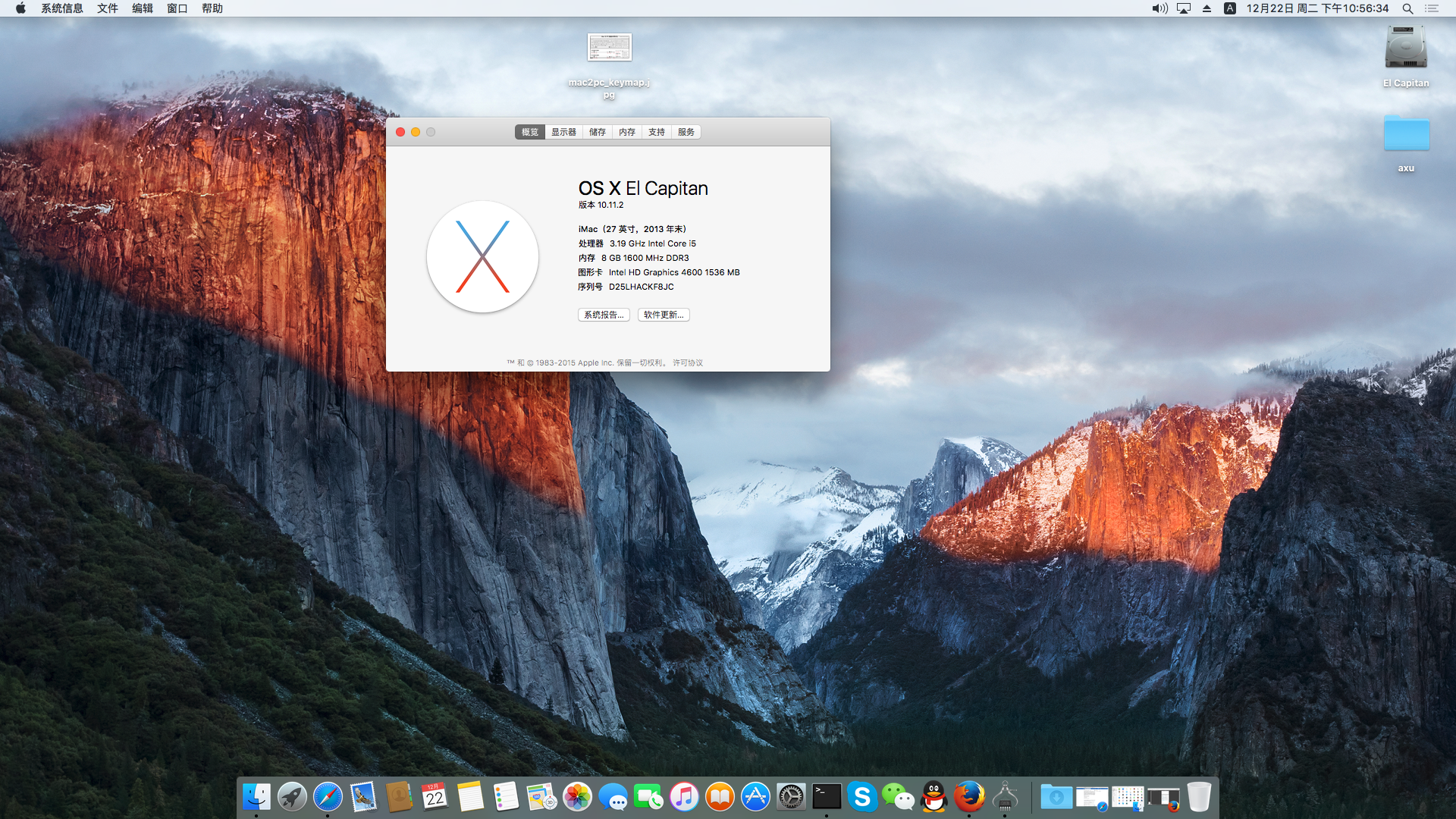Open Downloads folder stack in dock
1456x819 pixels.
[1056, 797]
